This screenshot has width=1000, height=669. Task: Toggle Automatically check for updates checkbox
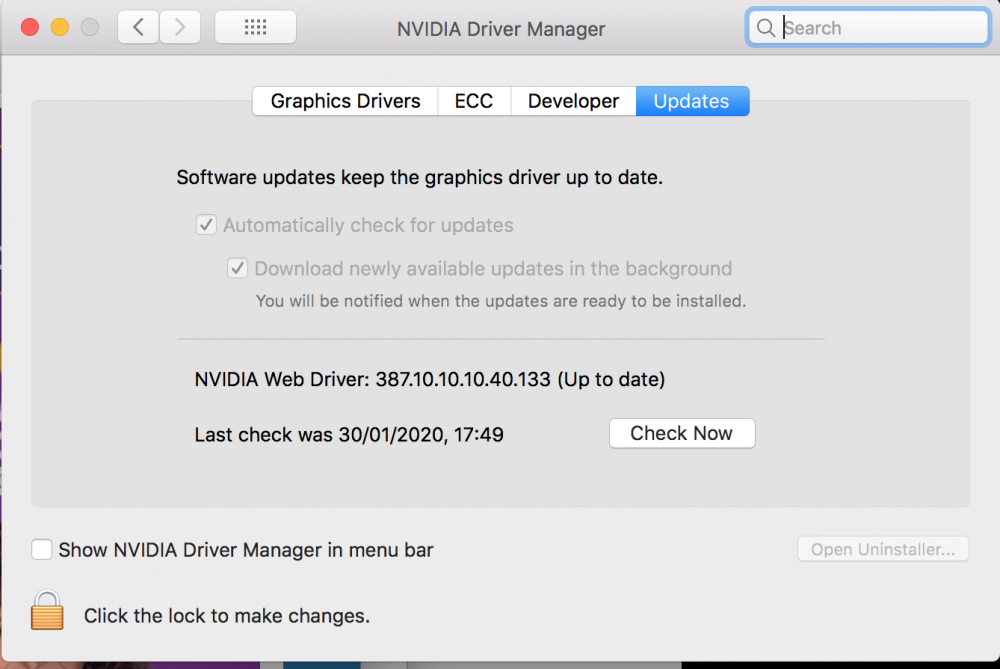(206, 225)
